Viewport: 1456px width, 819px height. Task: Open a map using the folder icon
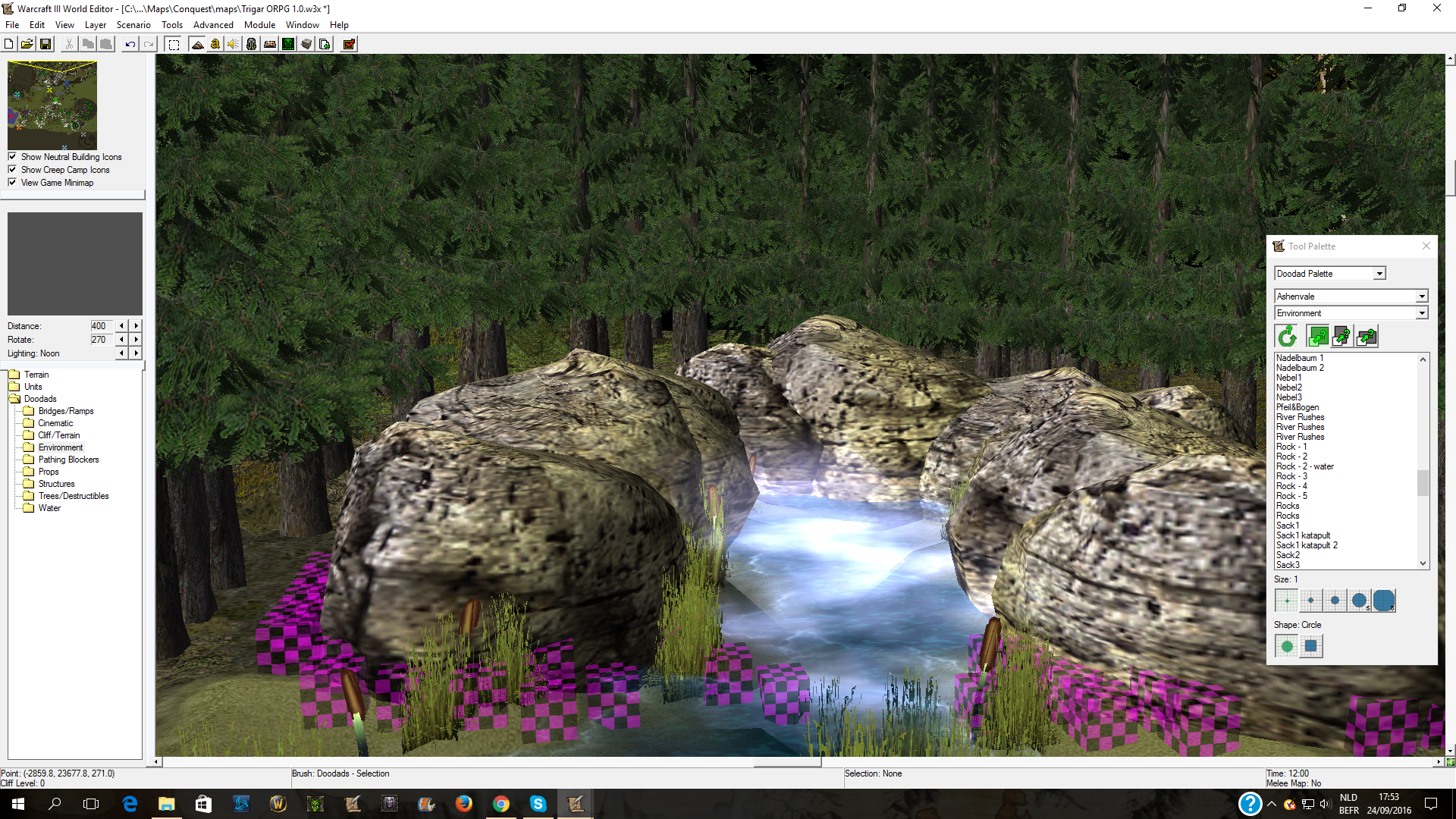(27, 44)
